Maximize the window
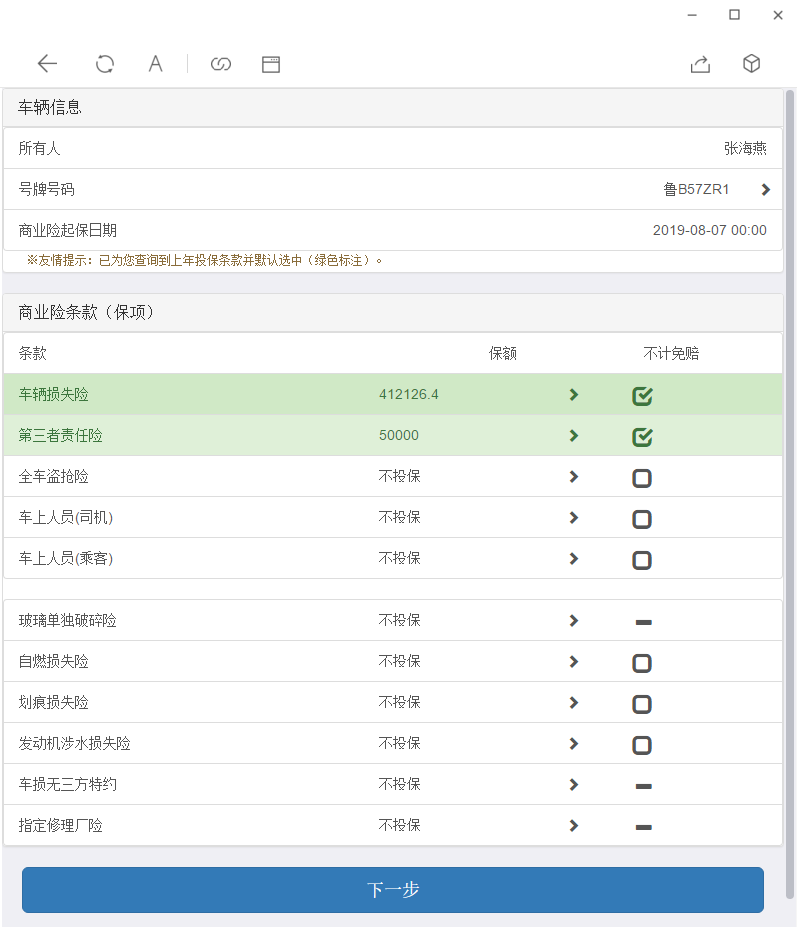This screenshot has width=797, height=927. [x=734, y=15]
